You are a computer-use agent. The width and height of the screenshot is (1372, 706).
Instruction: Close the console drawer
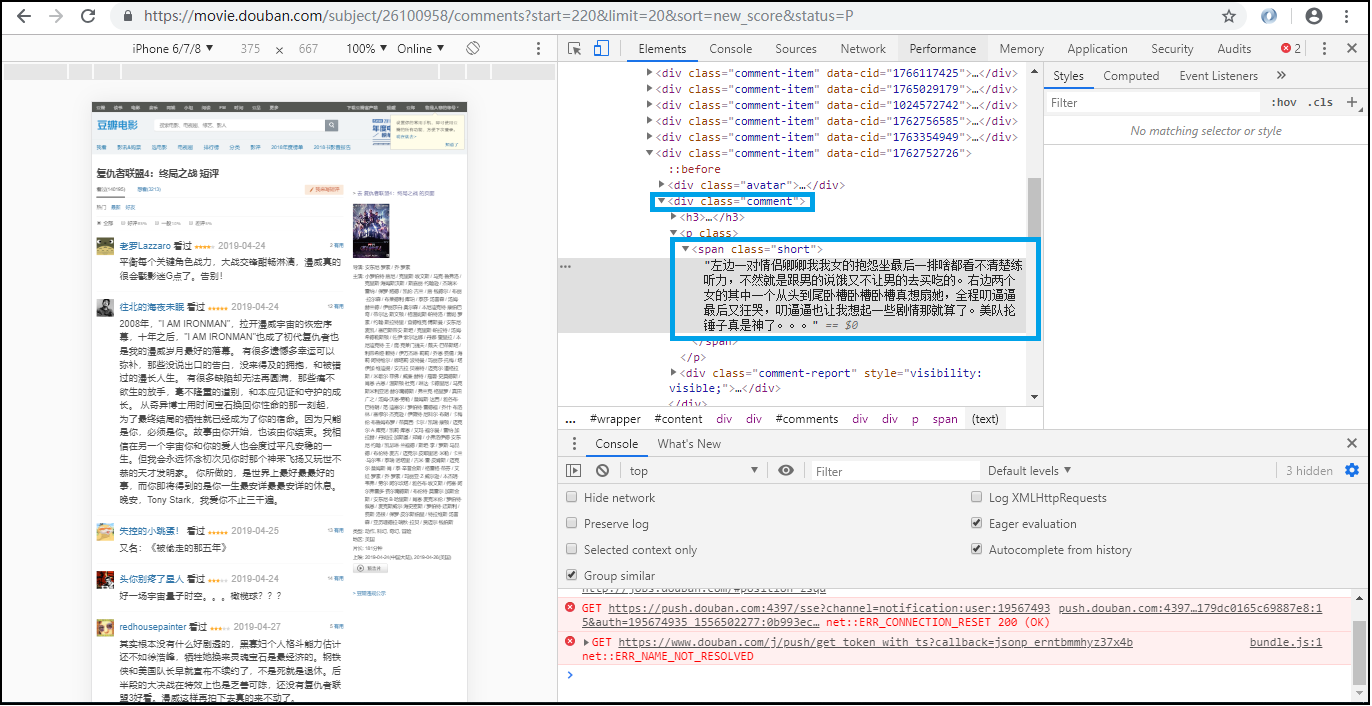(1352, 443)
